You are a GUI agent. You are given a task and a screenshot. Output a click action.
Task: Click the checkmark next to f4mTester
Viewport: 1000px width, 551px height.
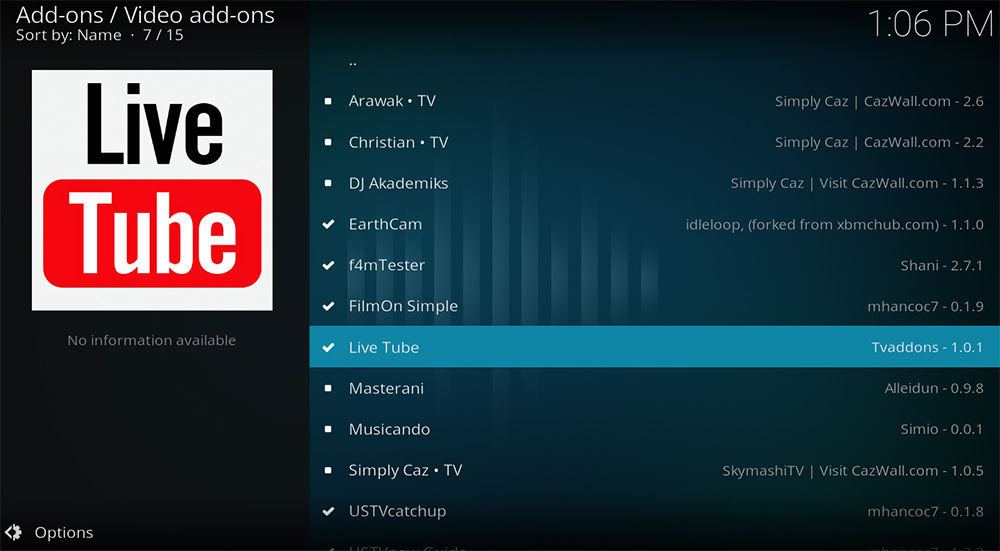(x=328, y=265)
